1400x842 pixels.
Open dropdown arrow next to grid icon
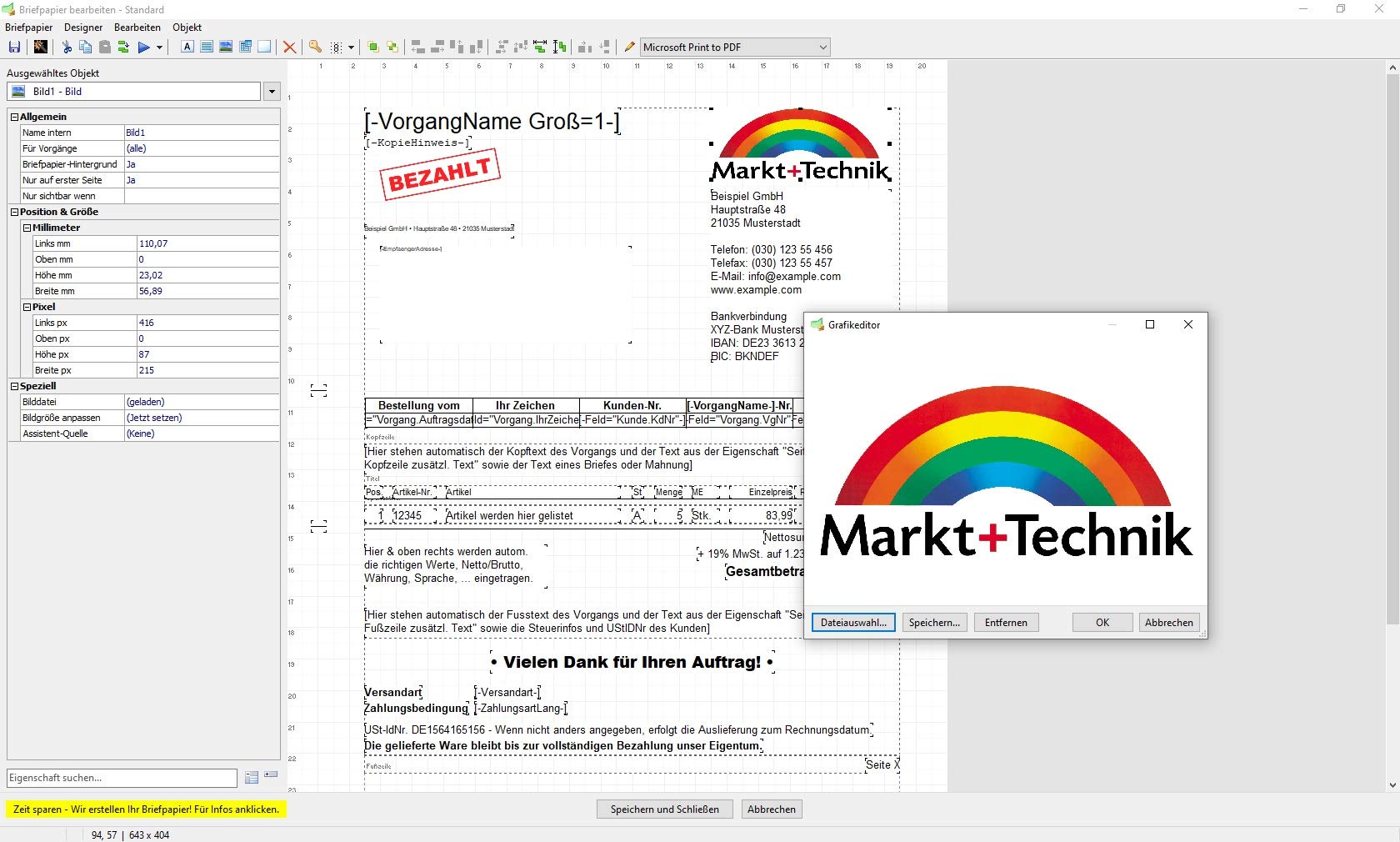pyautogui.click(x=351, y=48)
